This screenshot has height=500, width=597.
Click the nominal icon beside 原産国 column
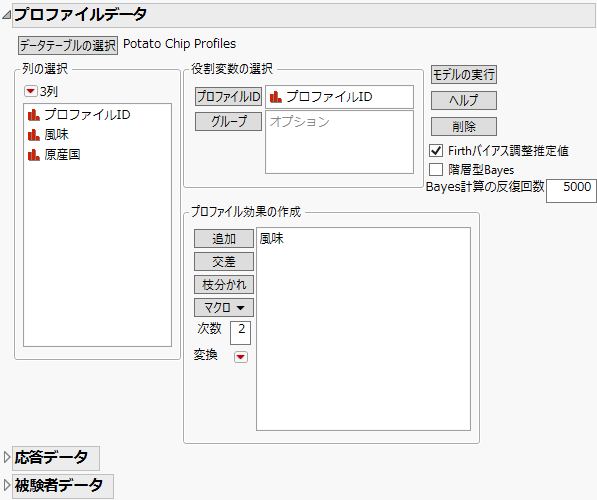34,155
